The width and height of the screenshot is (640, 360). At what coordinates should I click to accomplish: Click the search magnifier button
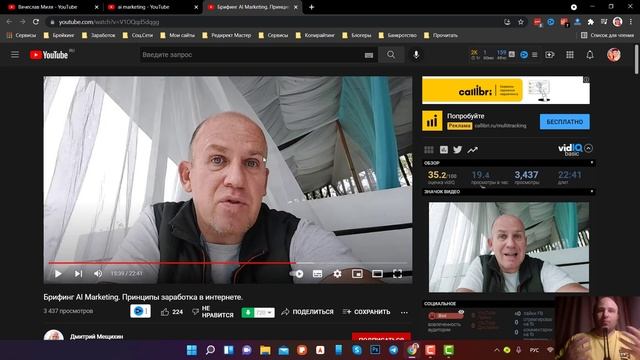391,55
